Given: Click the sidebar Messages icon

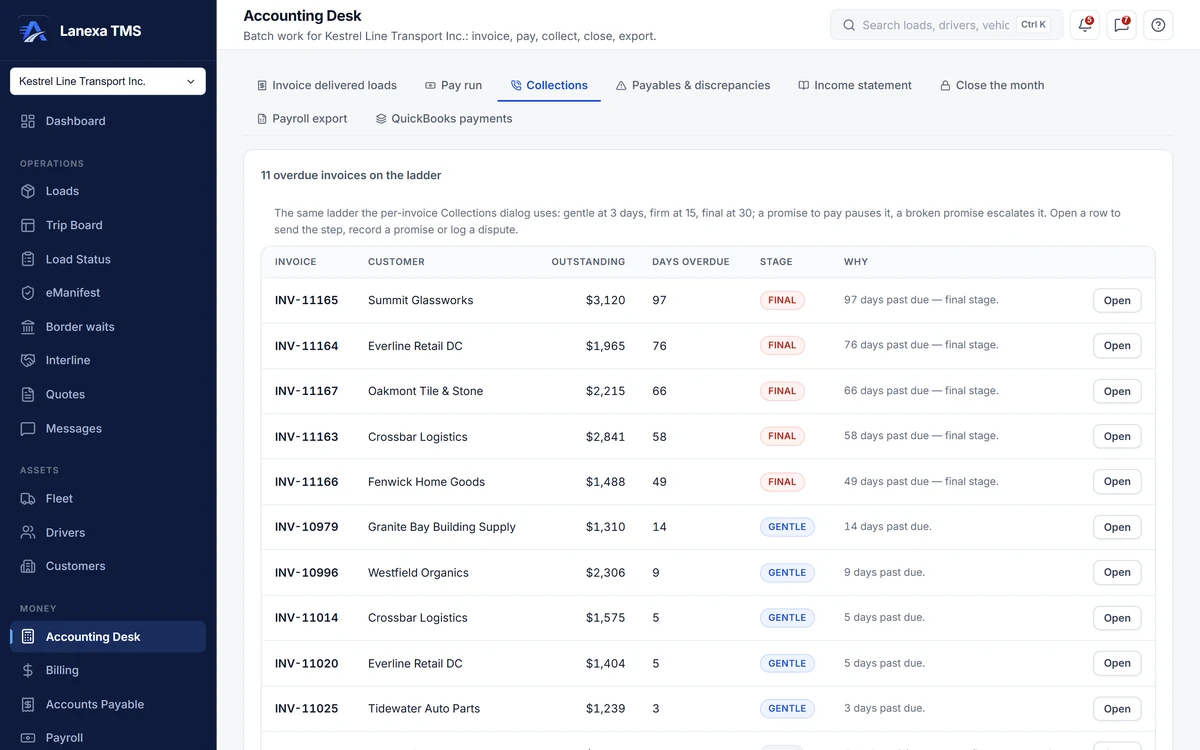Looking at the screenshot, I should click(28, 428).
